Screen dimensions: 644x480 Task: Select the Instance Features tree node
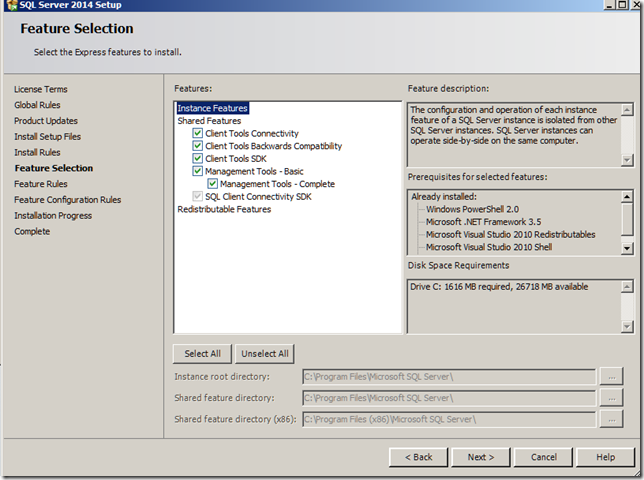pos(212,108)
